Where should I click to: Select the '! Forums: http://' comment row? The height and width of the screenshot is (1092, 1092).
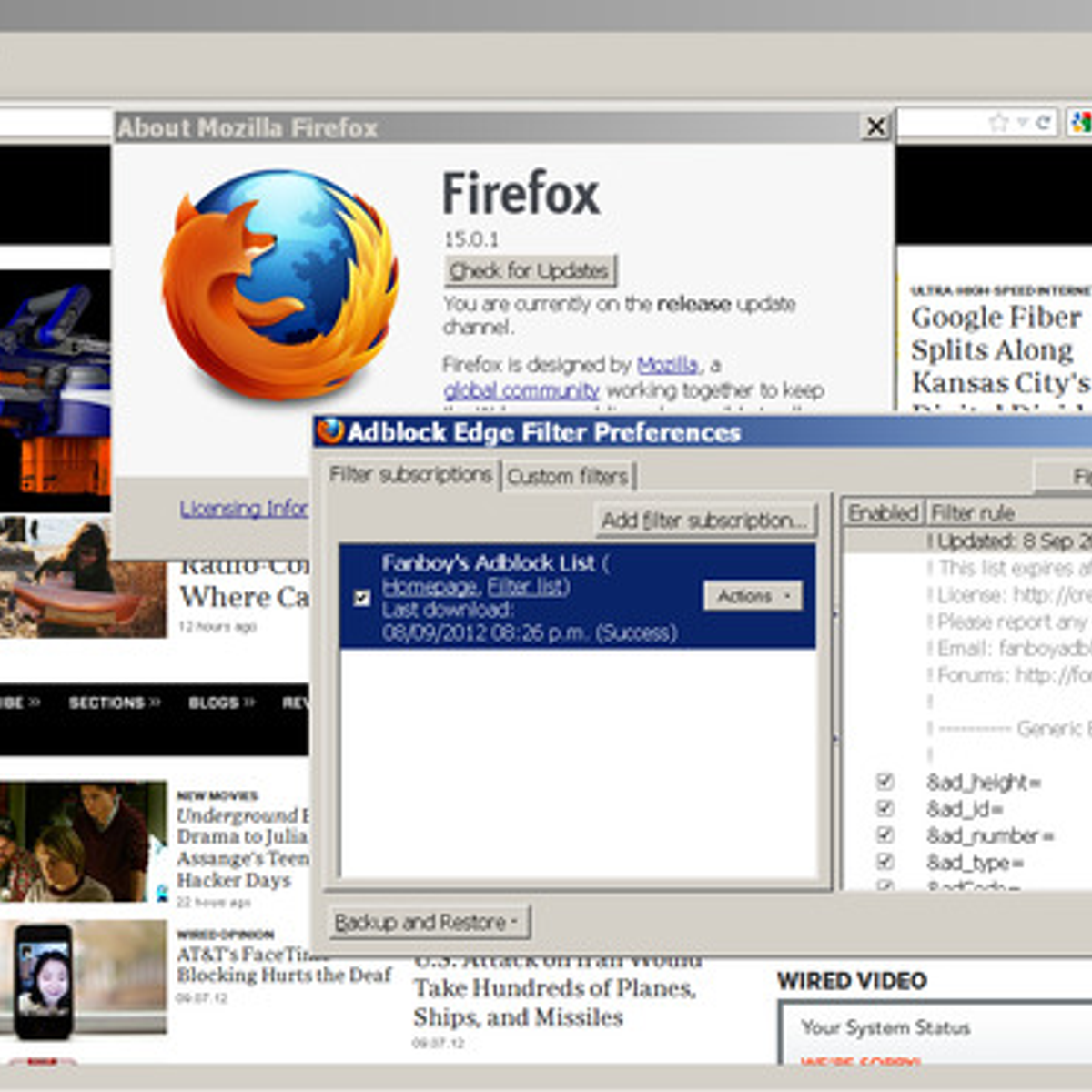tap(966, 675)
